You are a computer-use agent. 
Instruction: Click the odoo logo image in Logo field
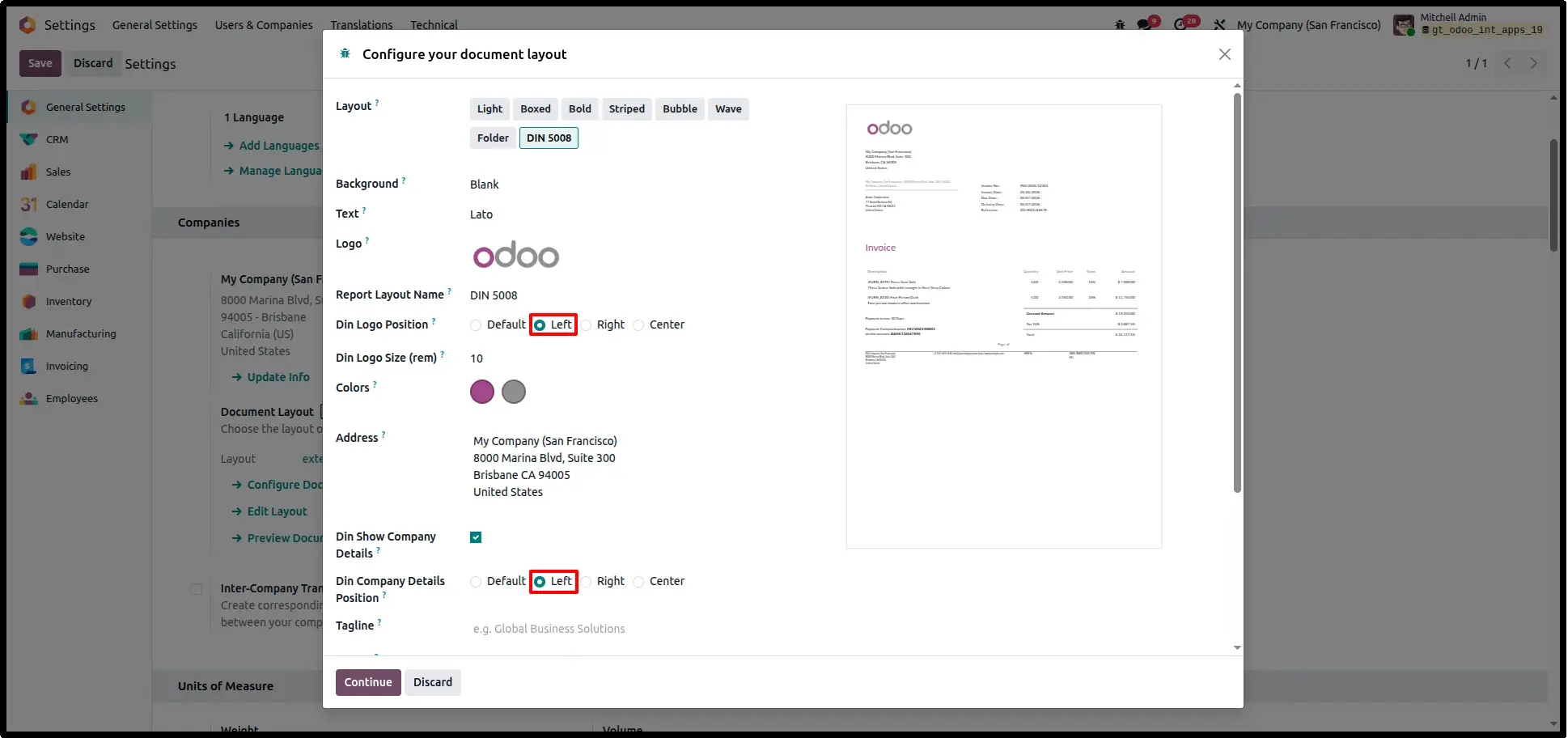click(x=516, y=256)
